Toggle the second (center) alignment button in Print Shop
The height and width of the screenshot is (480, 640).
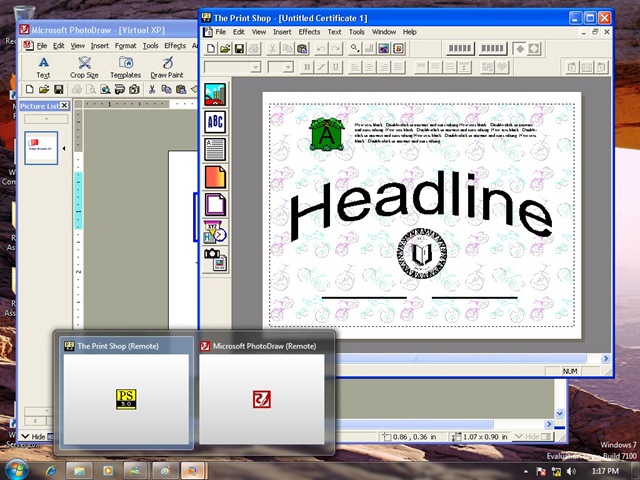[369, 67]
